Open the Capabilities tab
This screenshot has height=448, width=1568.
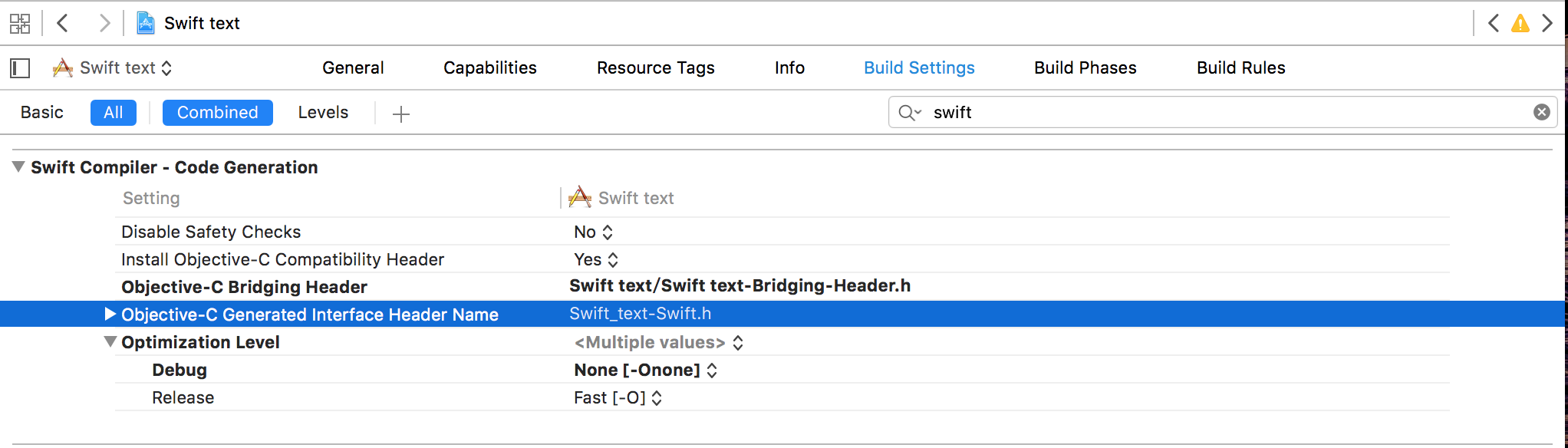point(489,68)
